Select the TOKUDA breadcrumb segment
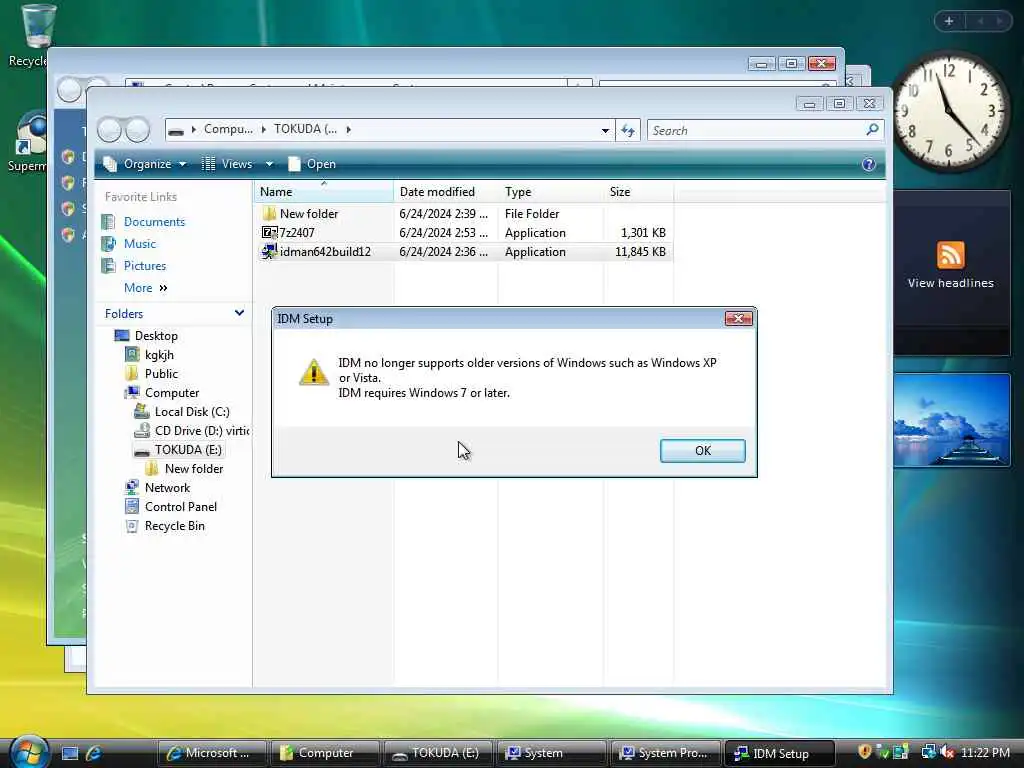The image size is (1024, 768). pyautogui.click(x=305, y=129)
